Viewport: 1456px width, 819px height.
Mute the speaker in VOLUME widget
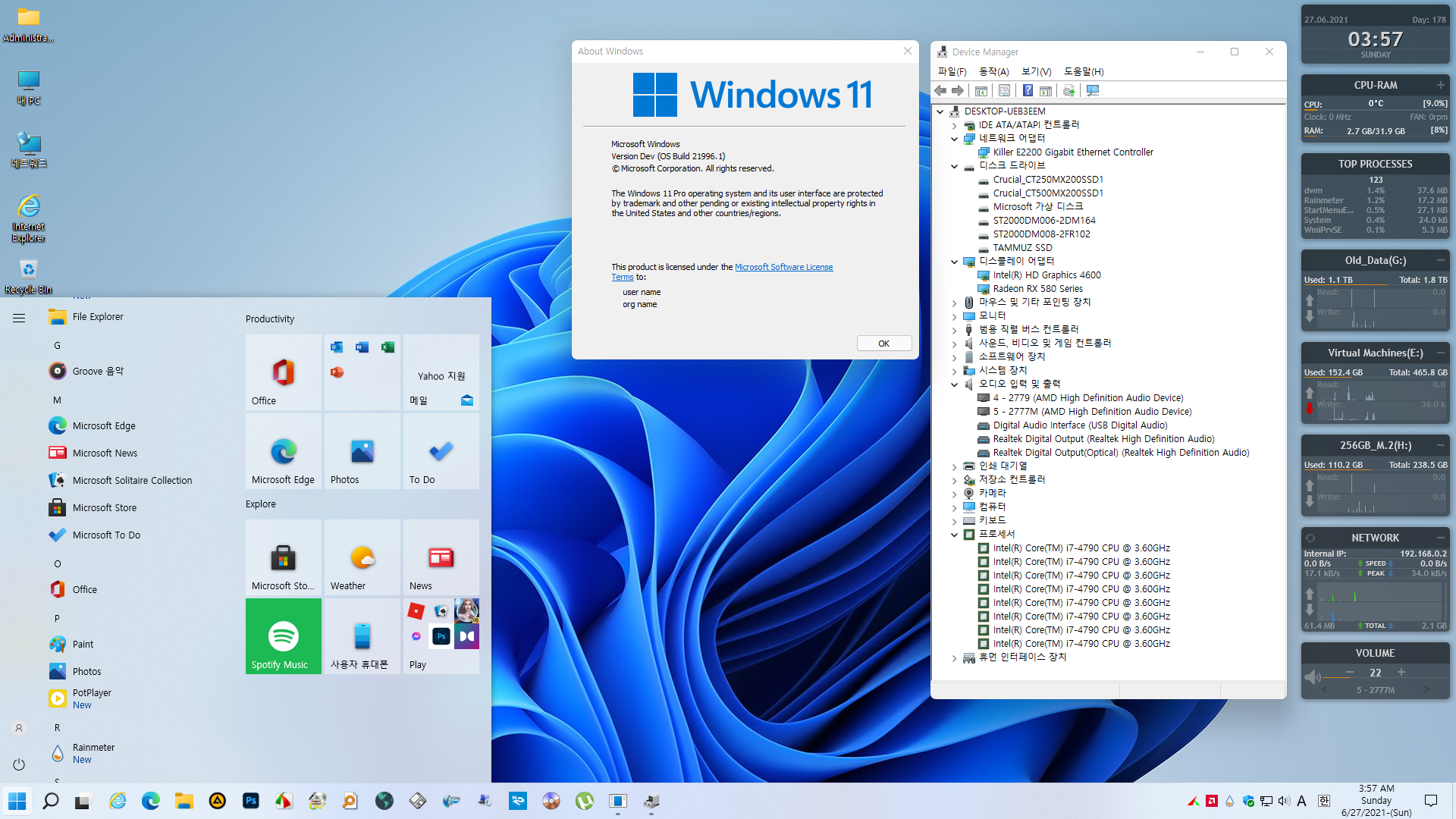pos(1313,676)
